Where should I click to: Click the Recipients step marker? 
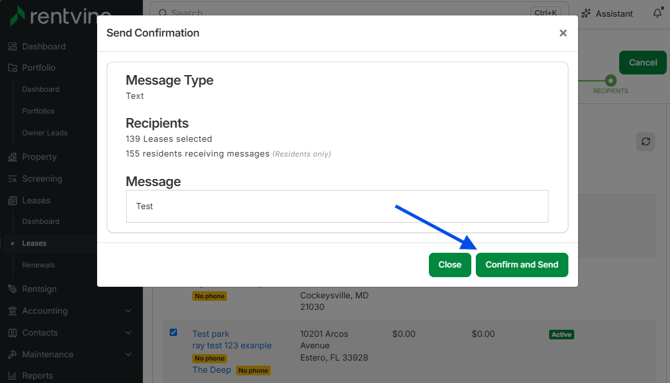tap(610, 80)
